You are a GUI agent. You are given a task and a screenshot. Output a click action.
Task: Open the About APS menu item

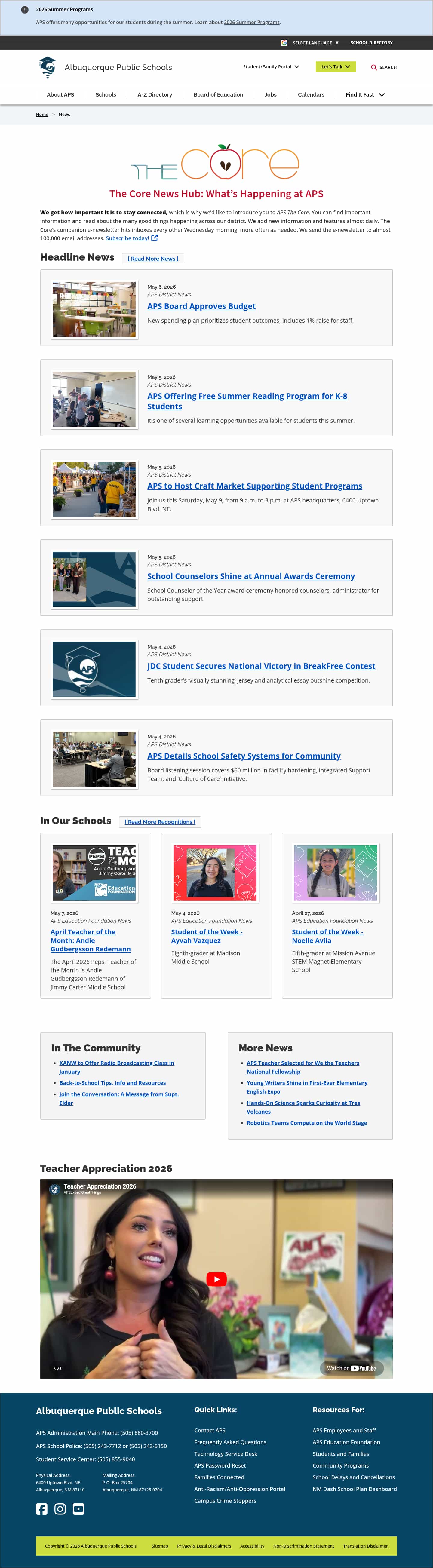[x=60, y=95]
